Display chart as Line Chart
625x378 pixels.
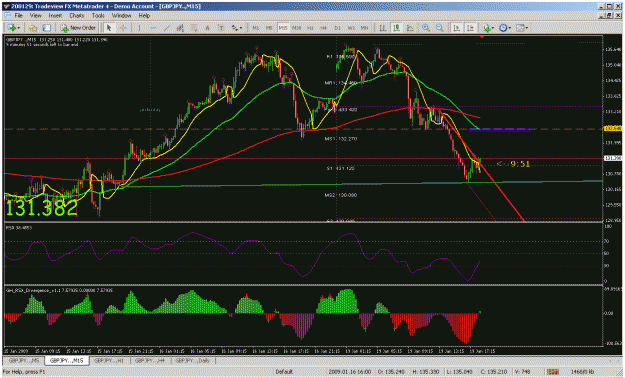410,28
